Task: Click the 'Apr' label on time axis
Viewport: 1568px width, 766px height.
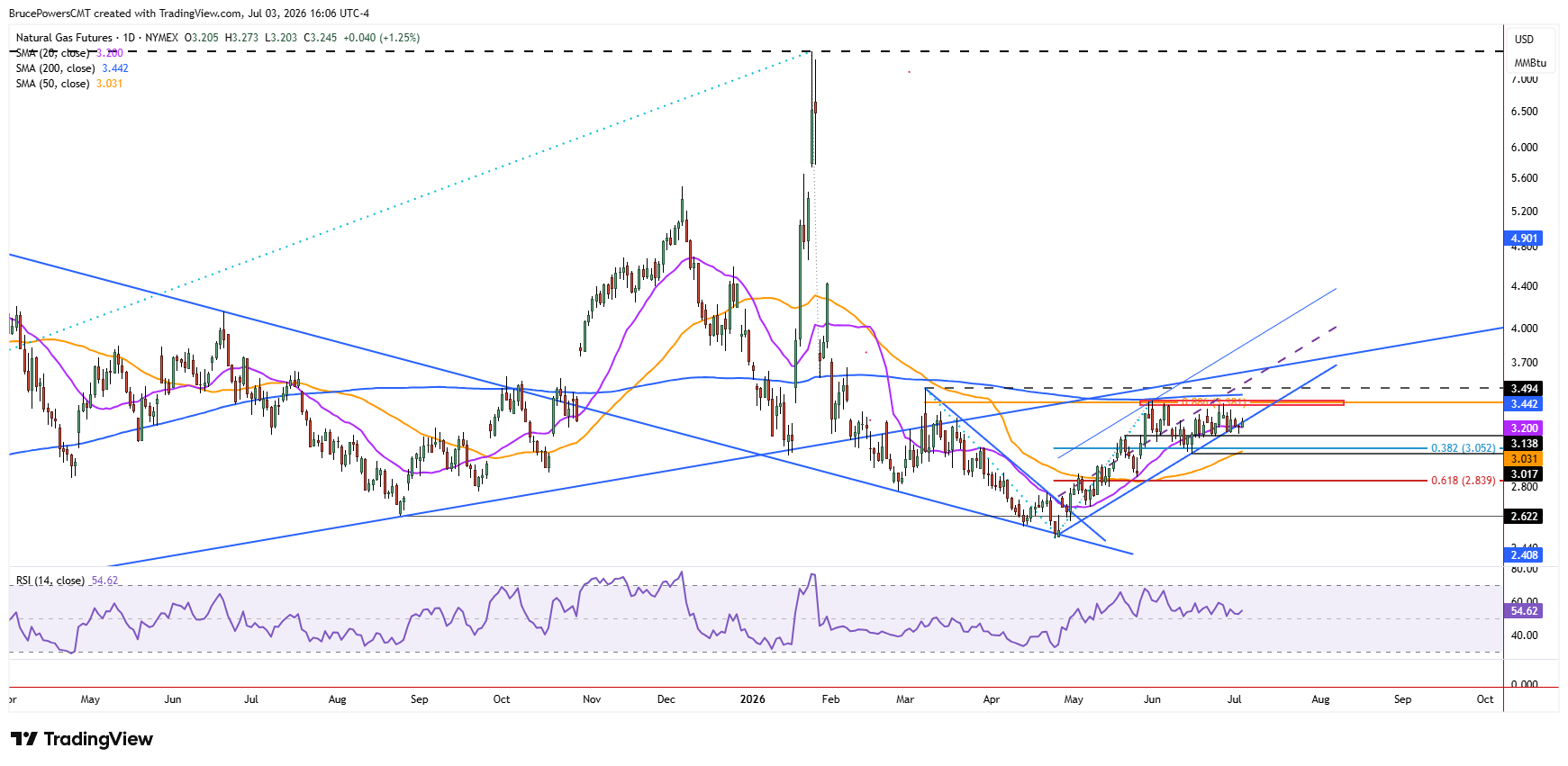Action: [x=992, y=699]
